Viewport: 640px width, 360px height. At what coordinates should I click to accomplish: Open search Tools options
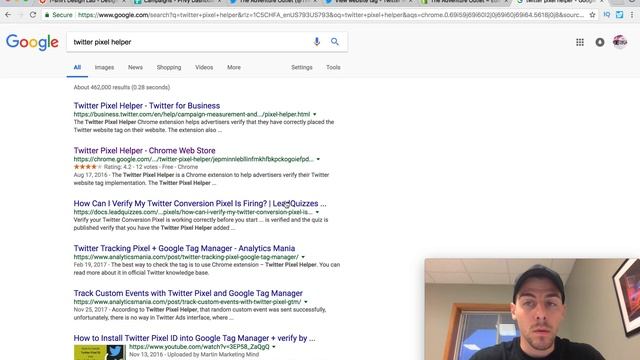pyautogui.click(x=333, y=67)
